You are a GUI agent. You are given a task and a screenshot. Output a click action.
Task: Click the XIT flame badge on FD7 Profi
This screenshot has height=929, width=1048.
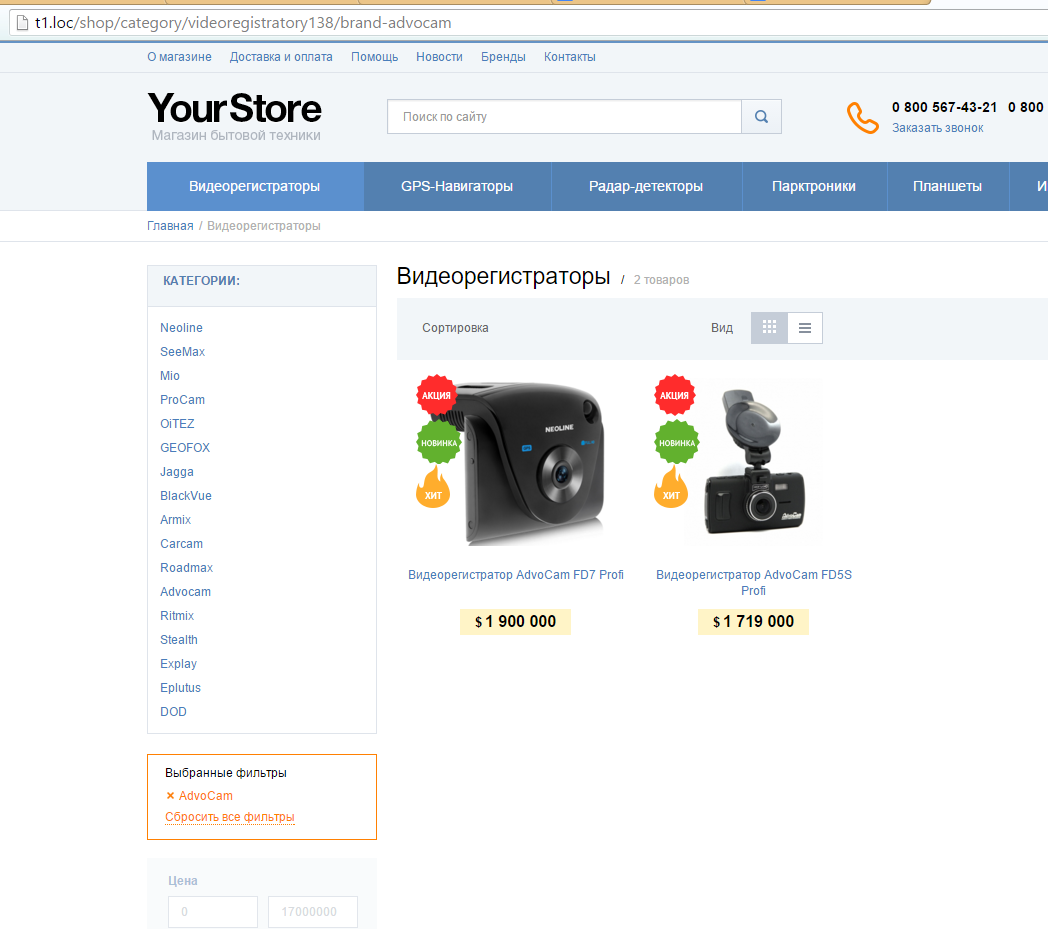(x=432, y=488)
